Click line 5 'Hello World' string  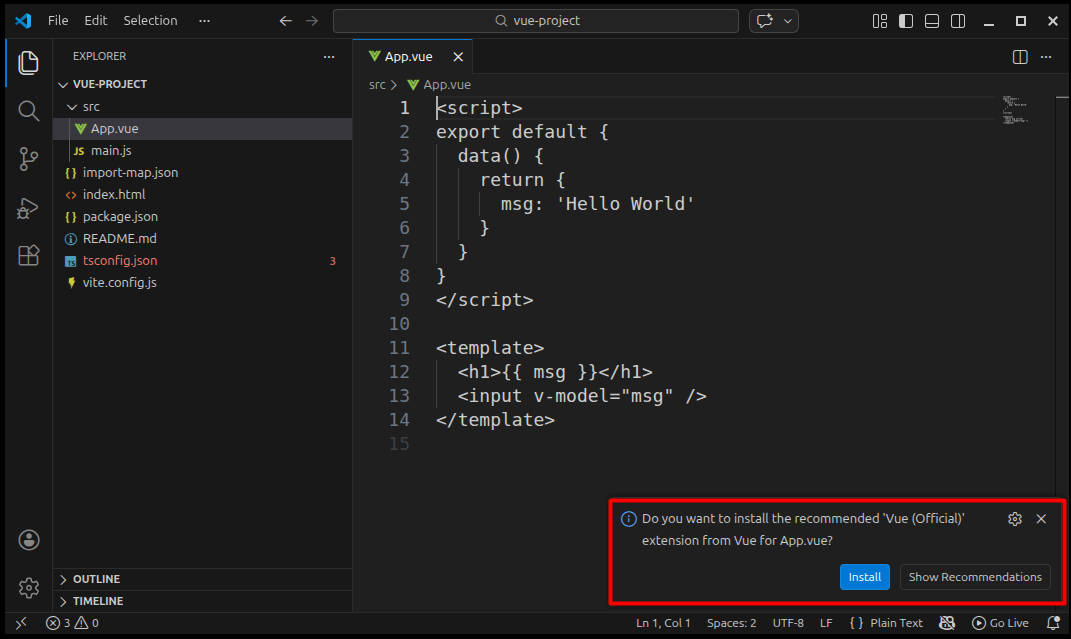[x=625, y=204]
